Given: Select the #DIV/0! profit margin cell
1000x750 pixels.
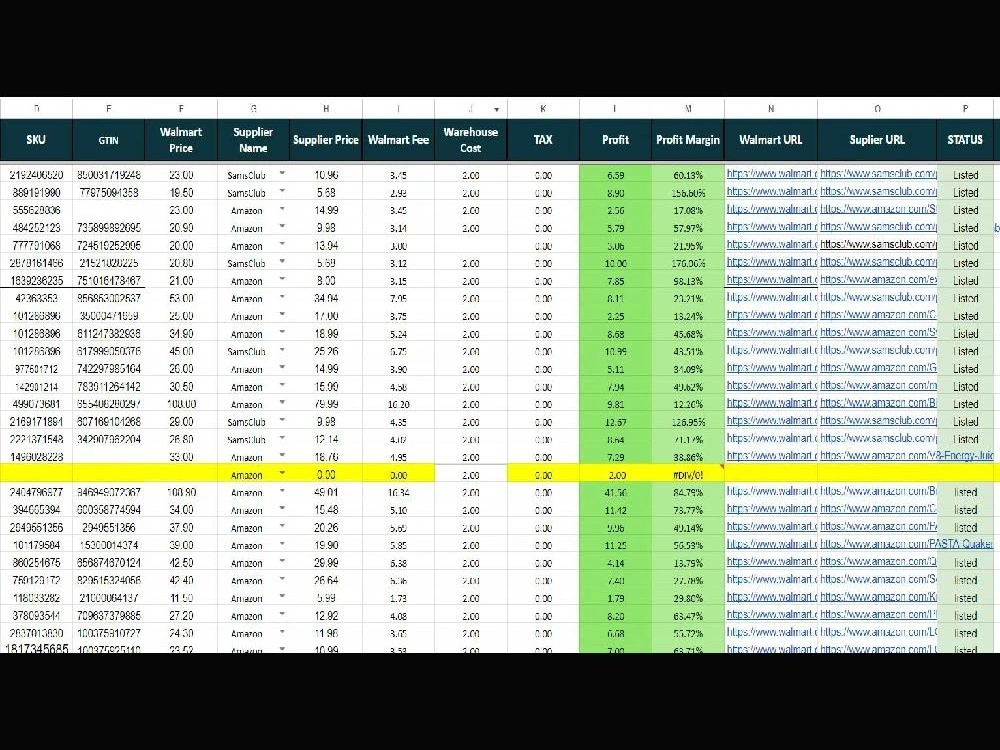Looking at the screenshot, I should (688, 475).
